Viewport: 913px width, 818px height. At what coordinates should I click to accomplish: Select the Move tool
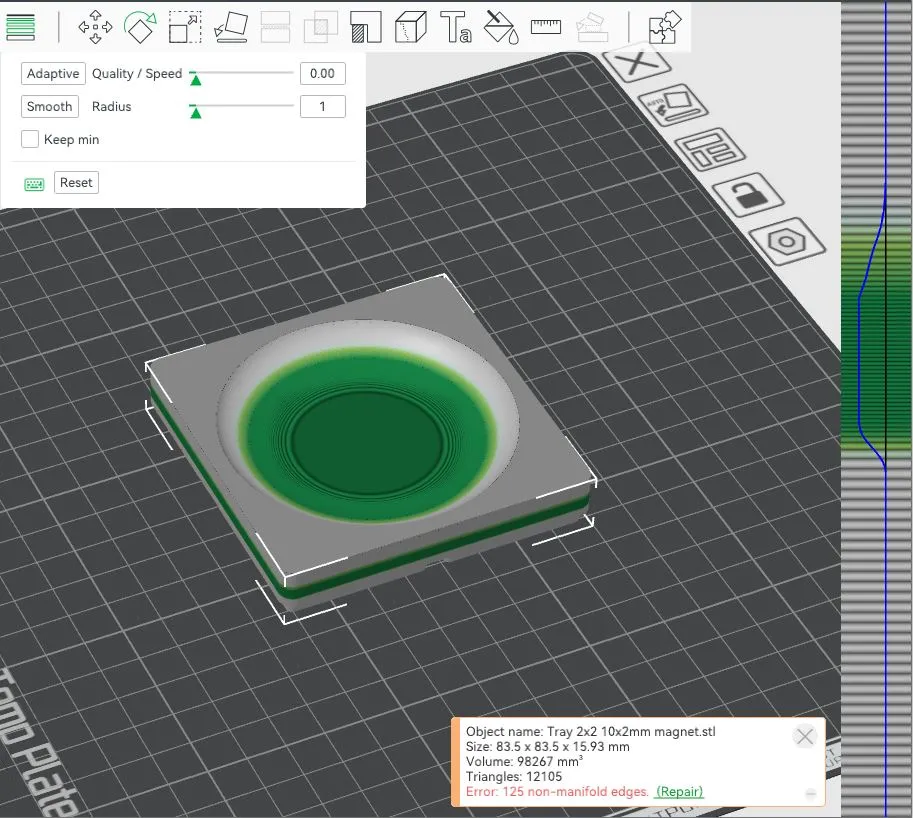95,27
